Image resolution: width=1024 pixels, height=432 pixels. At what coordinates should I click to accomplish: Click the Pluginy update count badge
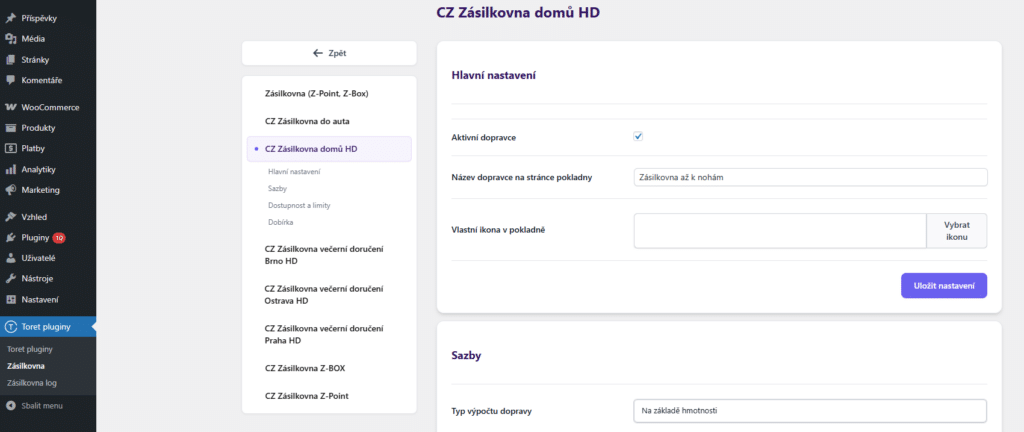tap(59, 238)
